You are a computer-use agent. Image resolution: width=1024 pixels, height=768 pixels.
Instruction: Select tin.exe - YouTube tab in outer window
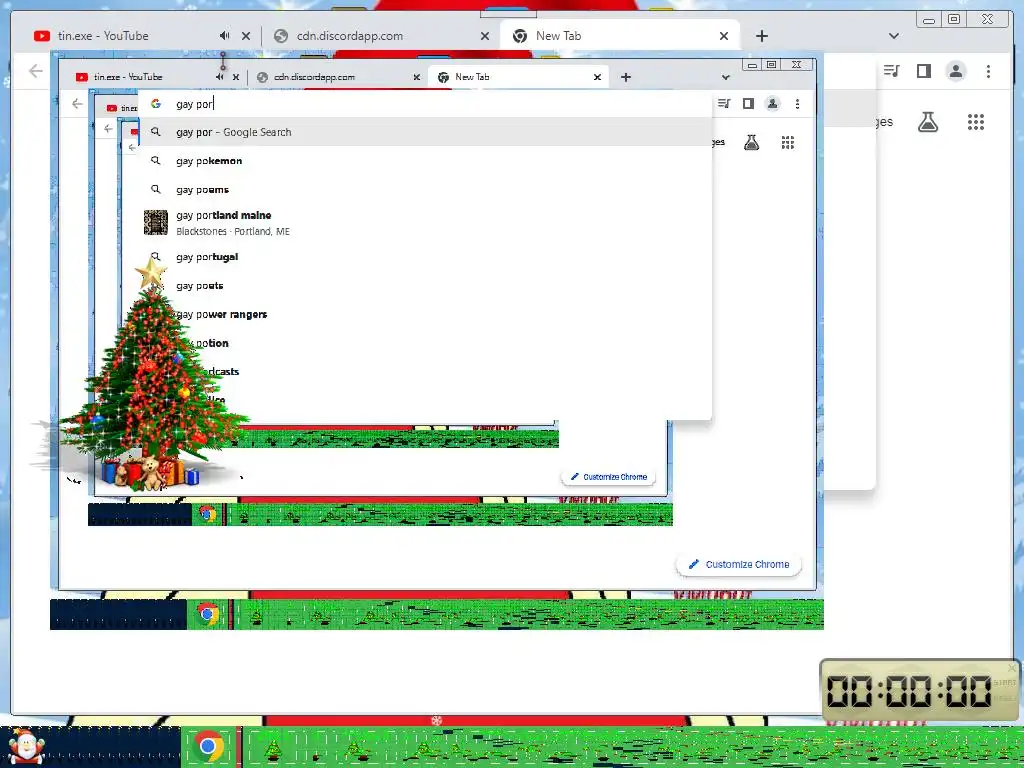[x=103, y=36]
